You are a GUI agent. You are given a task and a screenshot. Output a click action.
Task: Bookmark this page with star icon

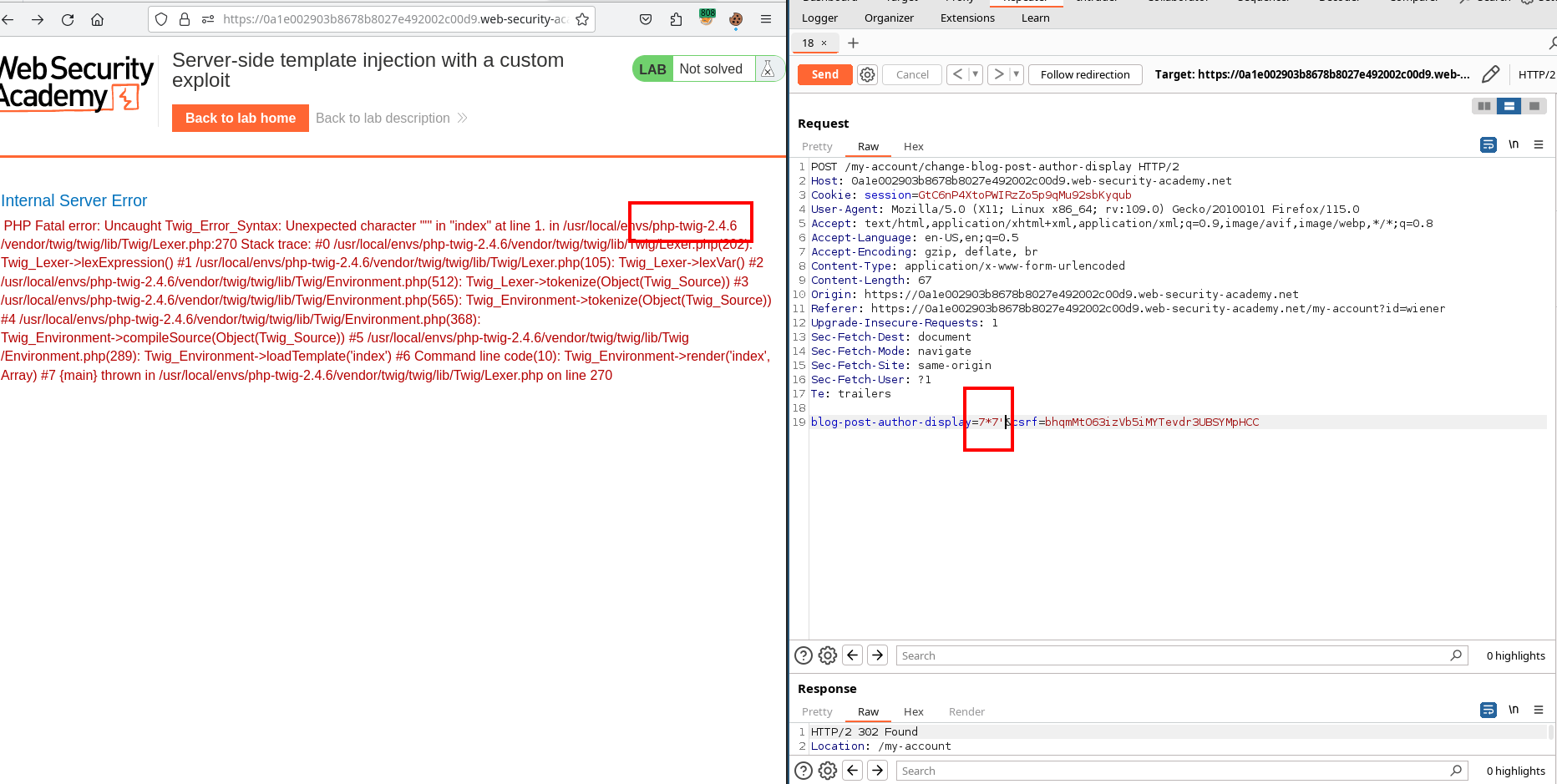(x=582, y=19)
